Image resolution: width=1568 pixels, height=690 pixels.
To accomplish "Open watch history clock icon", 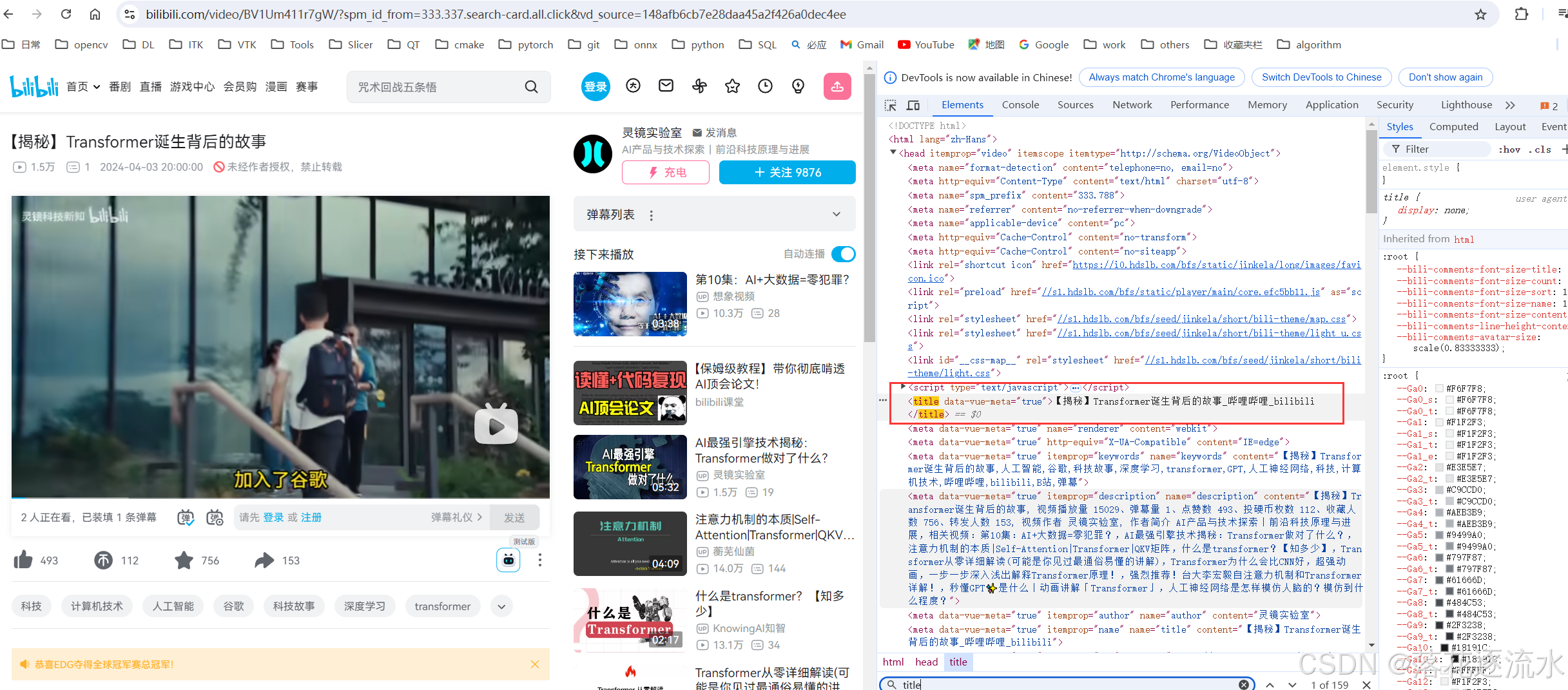I will pos(765,86).
